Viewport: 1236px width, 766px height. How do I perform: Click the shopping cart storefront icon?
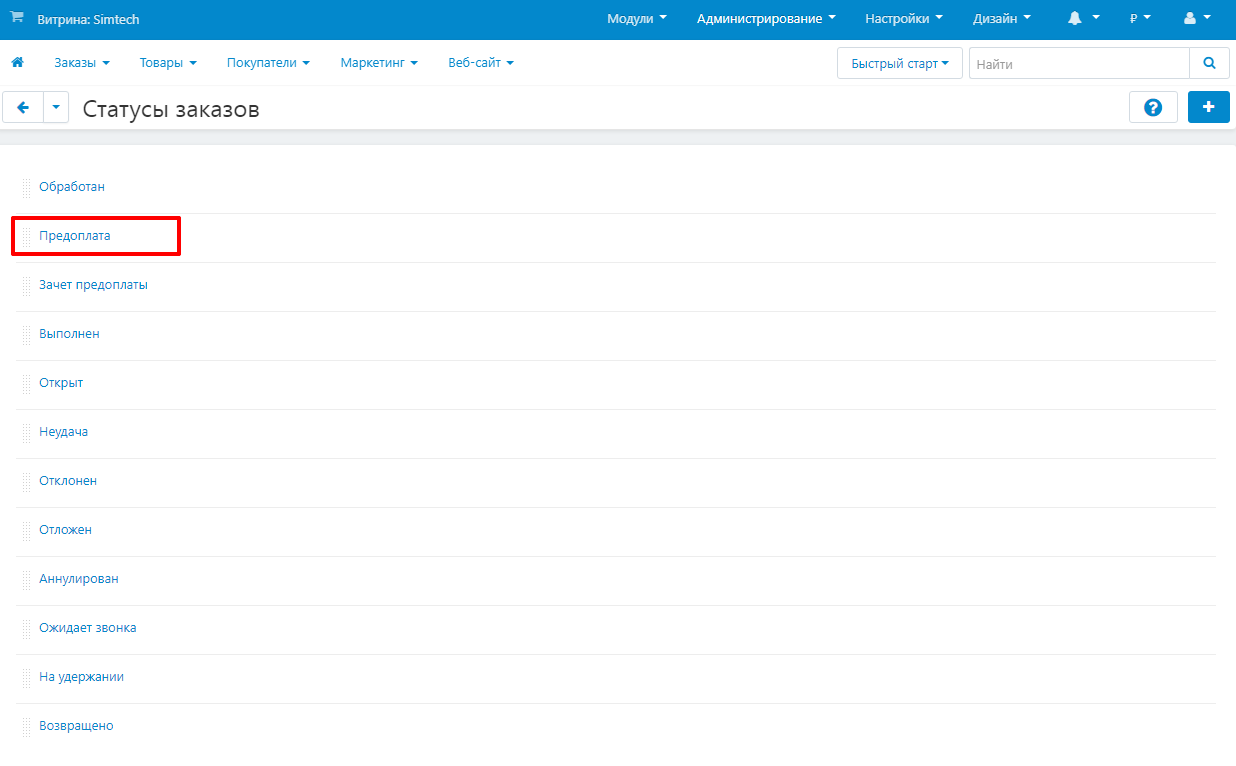point(17,18)
